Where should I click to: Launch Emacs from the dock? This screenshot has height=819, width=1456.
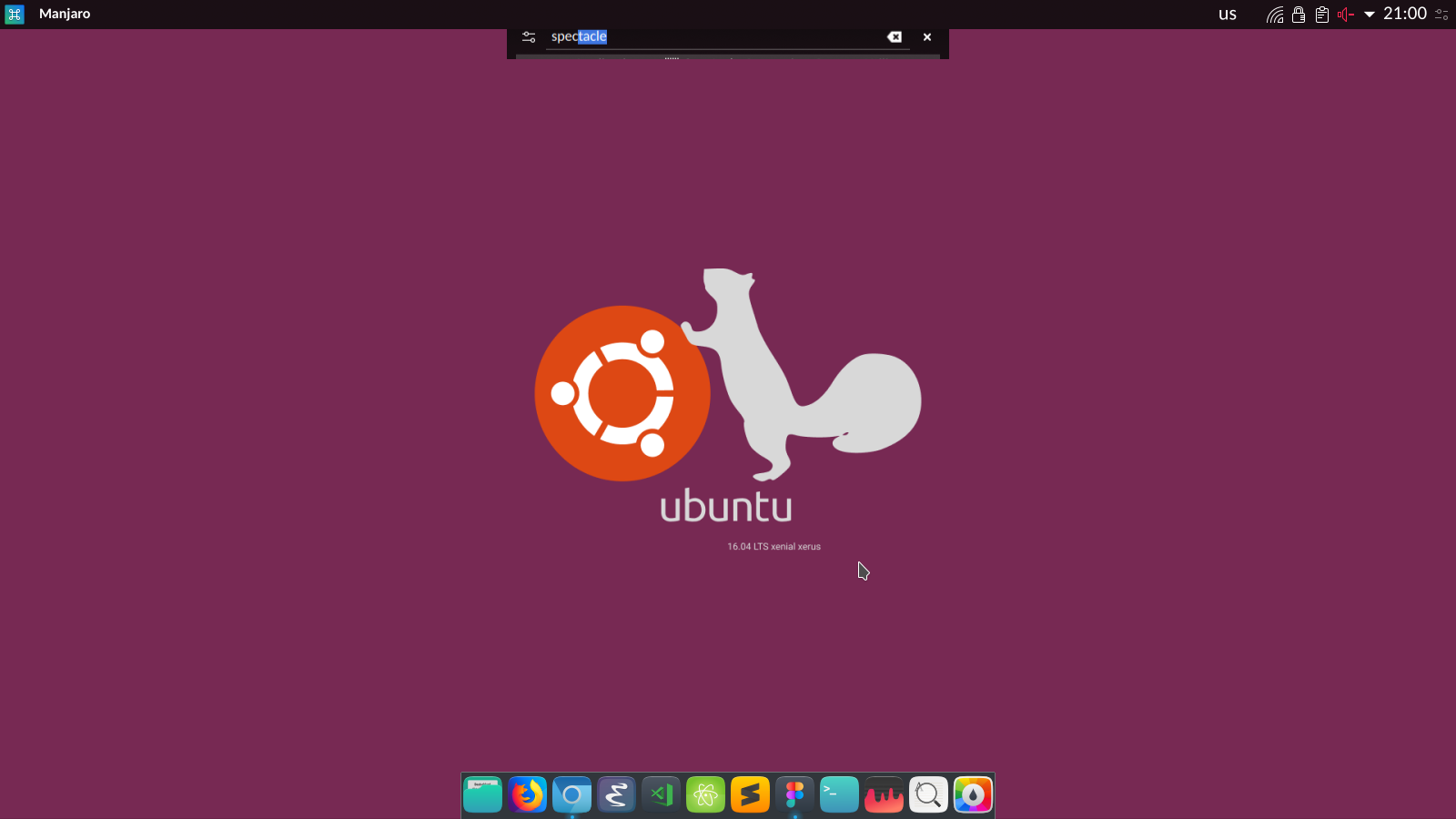click(x=616, y=795)
